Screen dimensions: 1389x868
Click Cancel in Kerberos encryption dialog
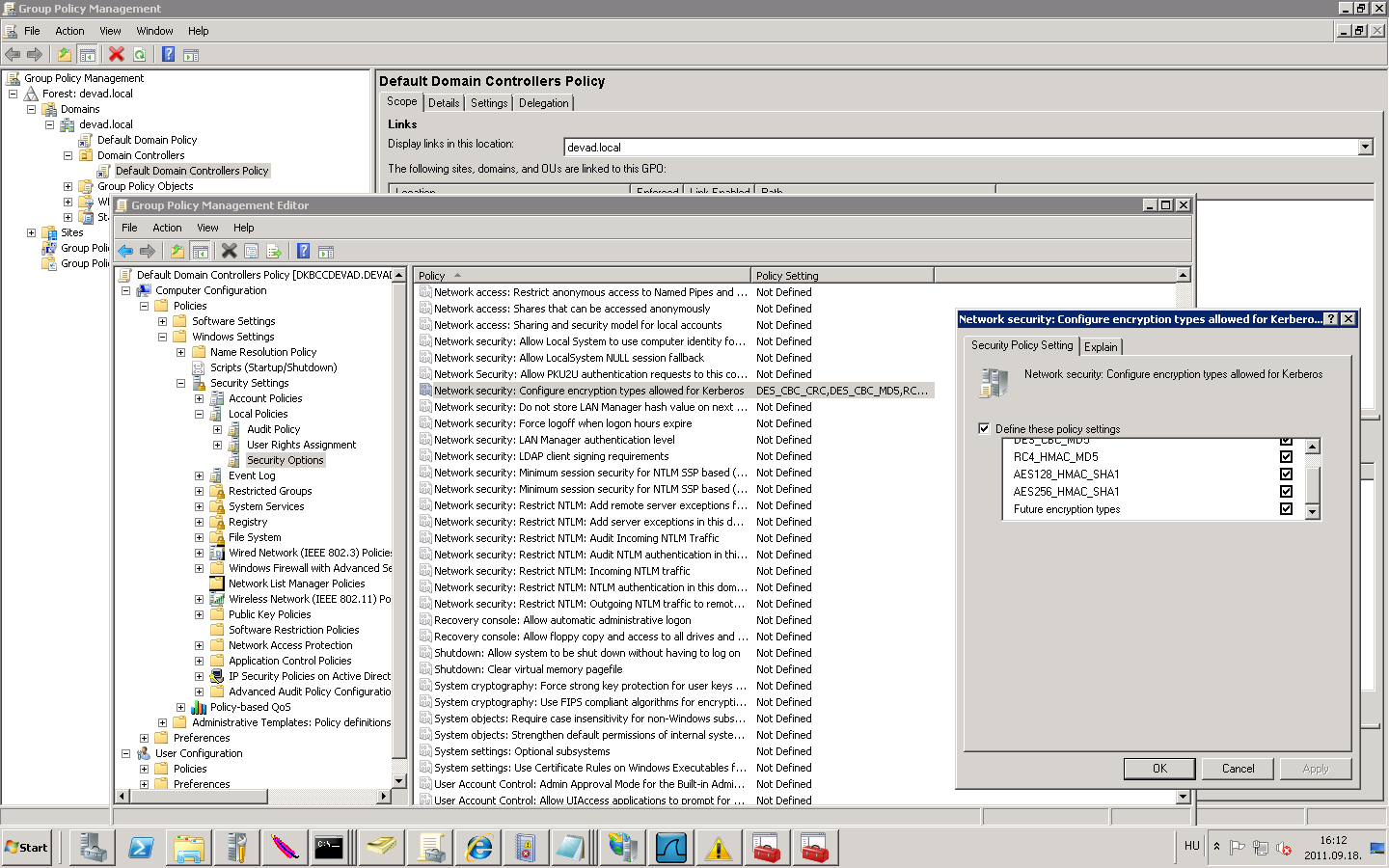point(1239,769)
